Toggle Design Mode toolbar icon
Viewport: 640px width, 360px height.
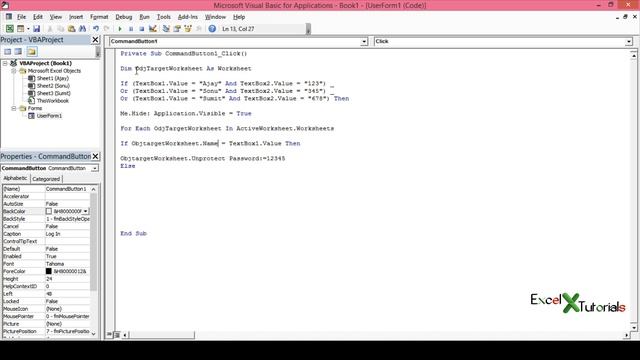(153, 29)
